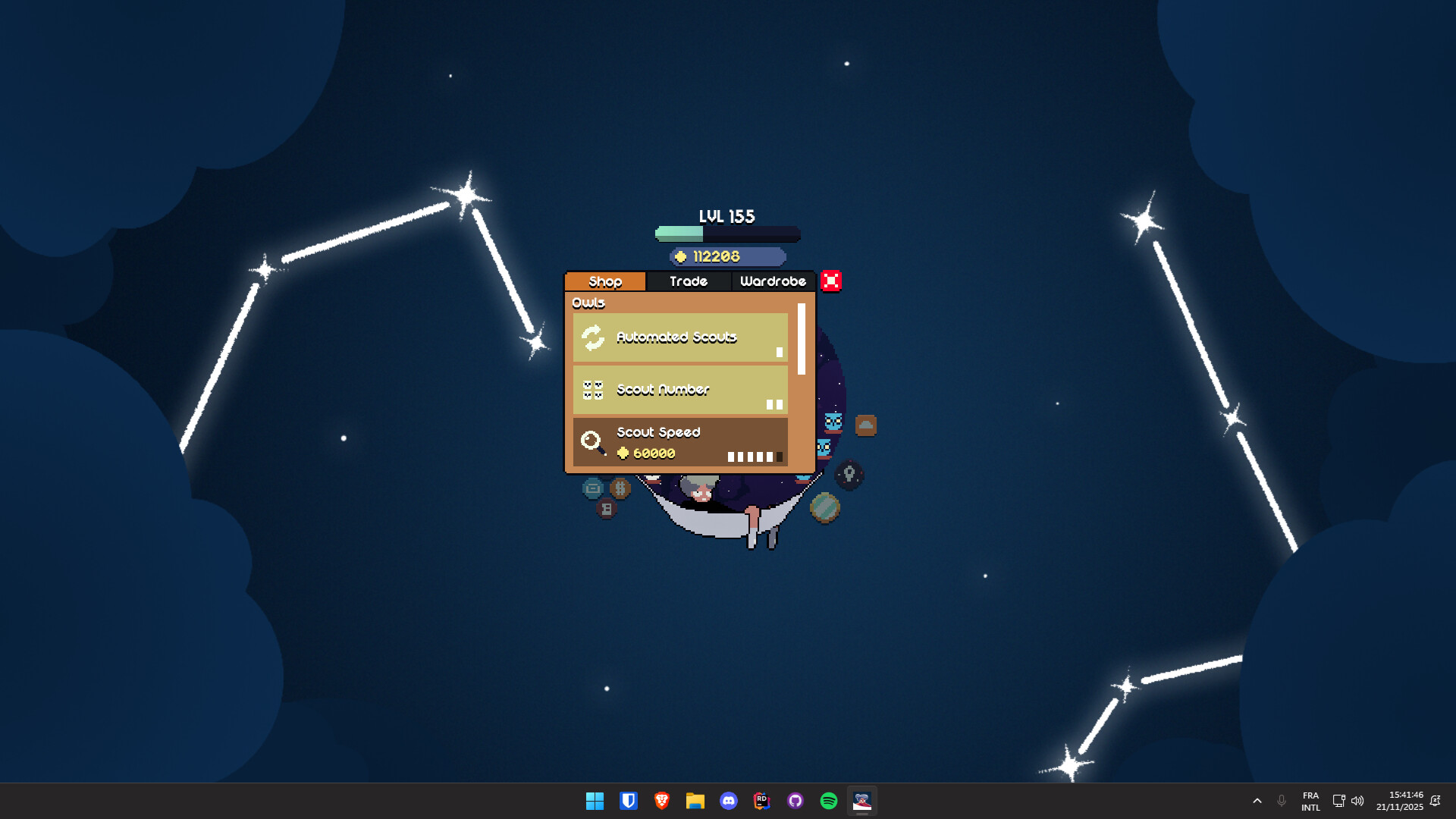Click the blue screen icon left of the planet

pos(592,489)
